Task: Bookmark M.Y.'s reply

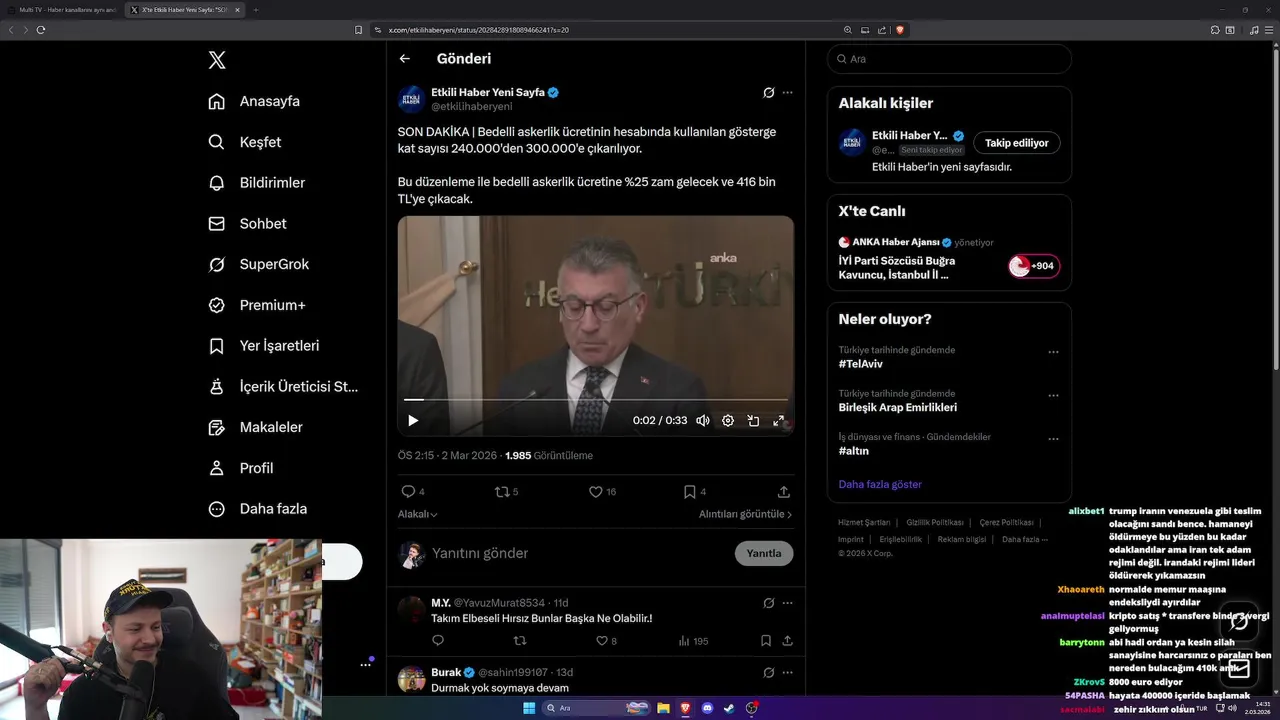Action: [x=765, y=641]
